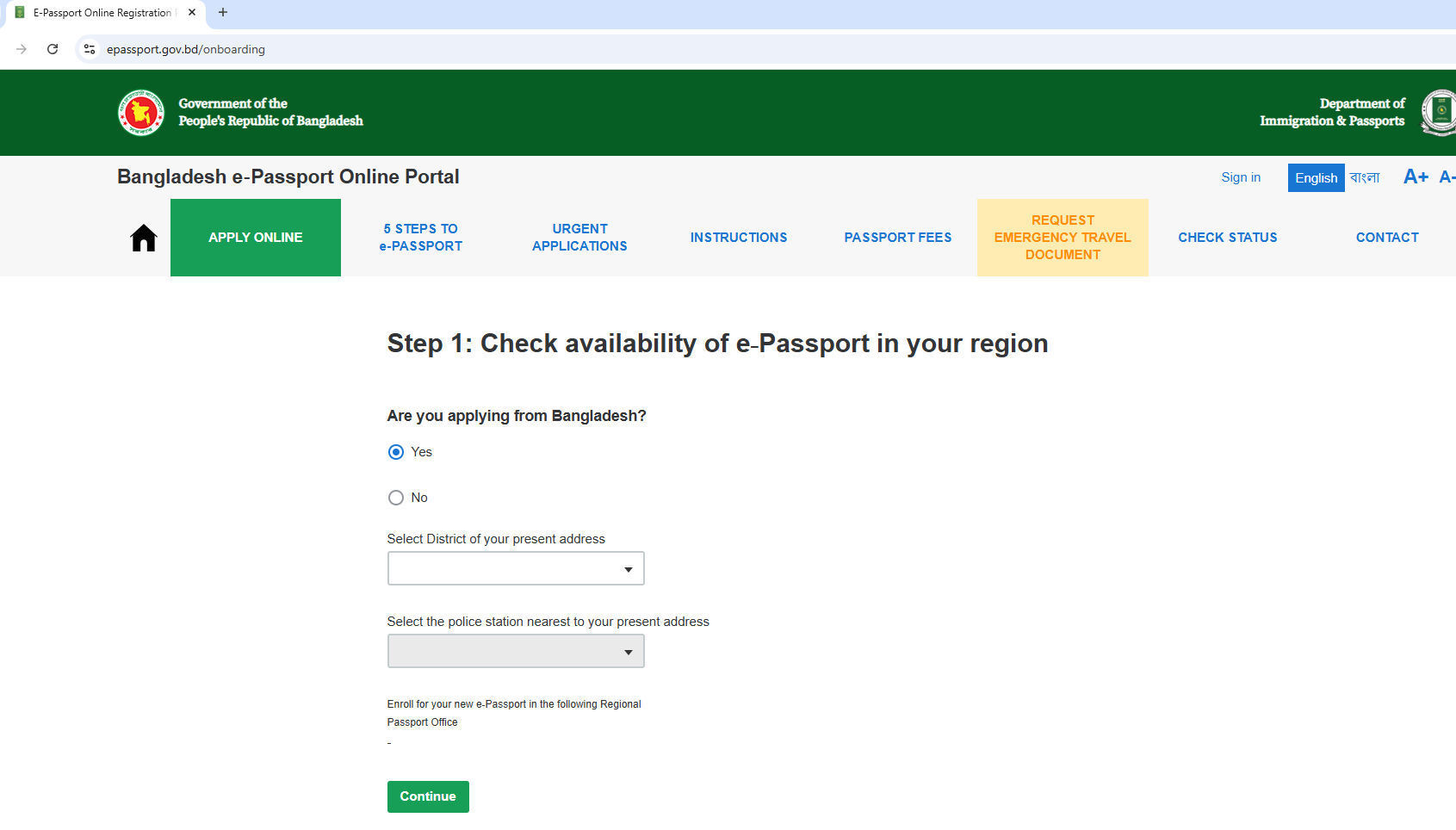Click the Continue button
This screenshot has width=1456, height=830.
coord(428,796)
